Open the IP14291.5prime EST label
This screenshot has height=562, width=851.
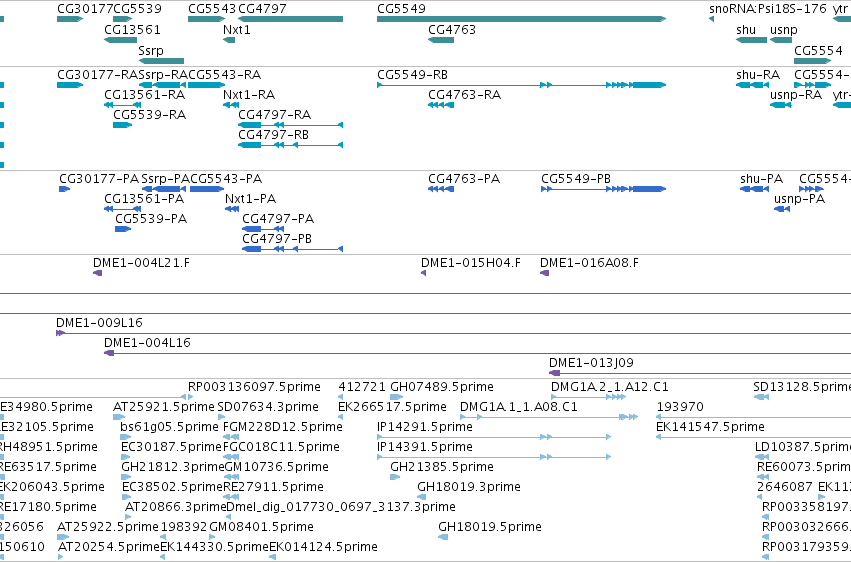pyautogui.click(x=425, y=427)
